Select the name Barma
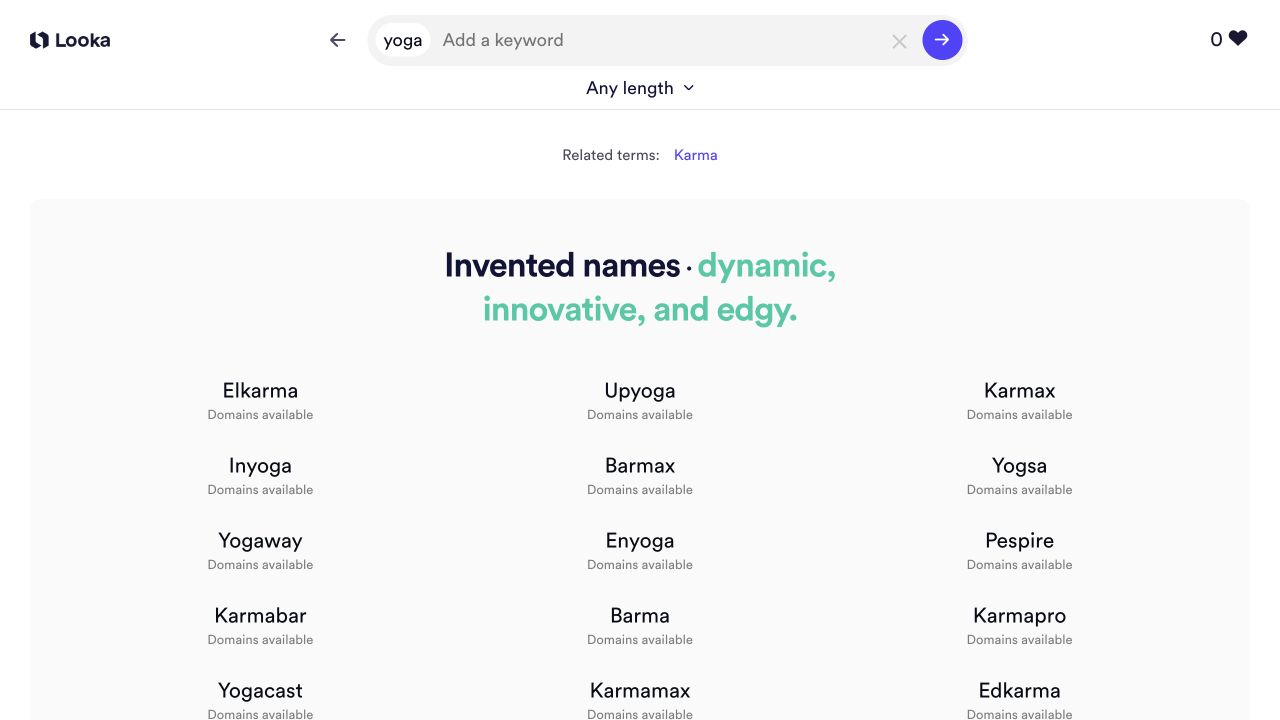Screen dimensions: 1280x720 pos(640,616)
